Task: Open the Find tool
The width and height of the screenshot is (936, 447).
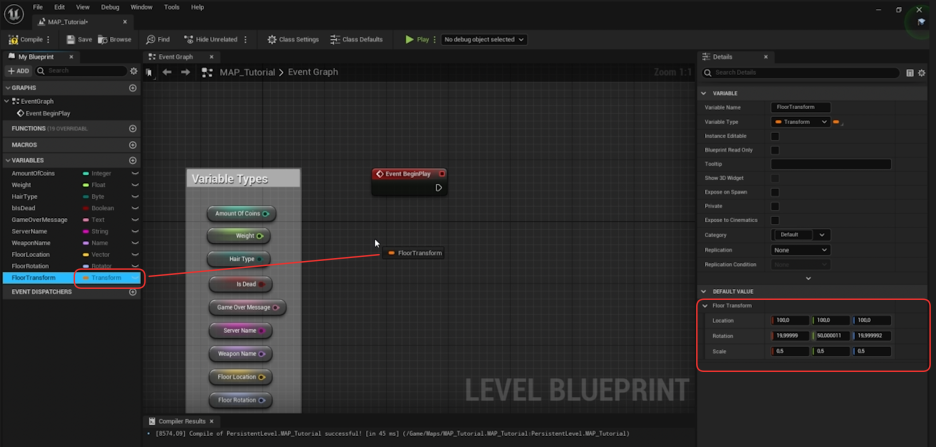Action: pos(158,39)
